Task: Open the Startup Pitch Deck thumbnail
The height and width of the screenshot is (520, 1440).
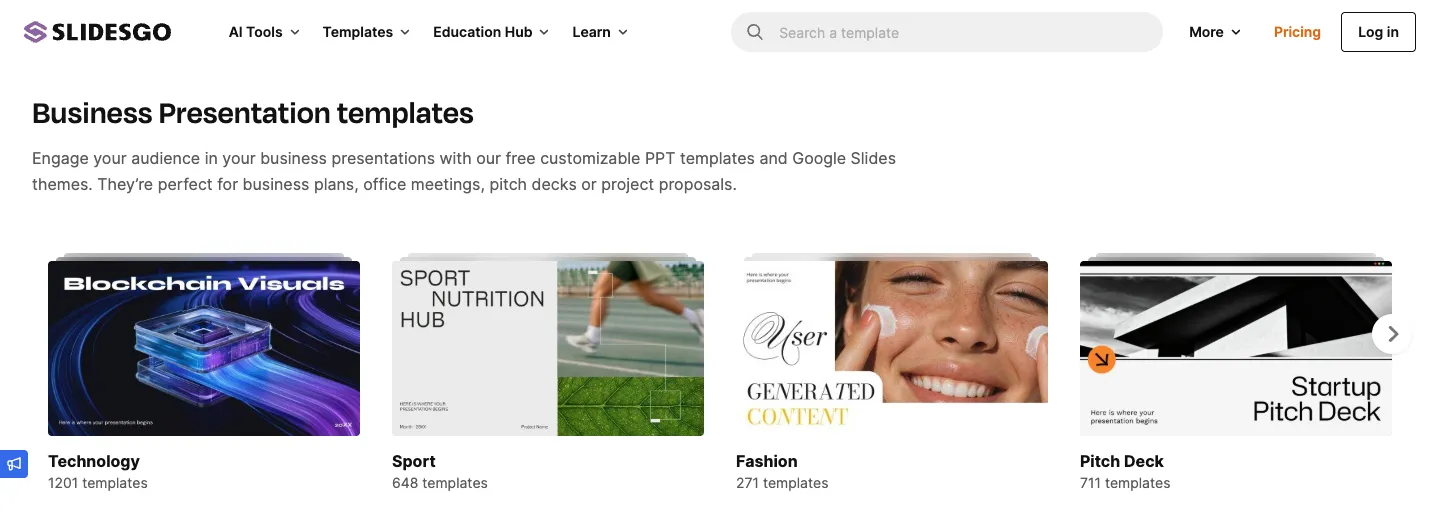Action: coord(1236,348)
